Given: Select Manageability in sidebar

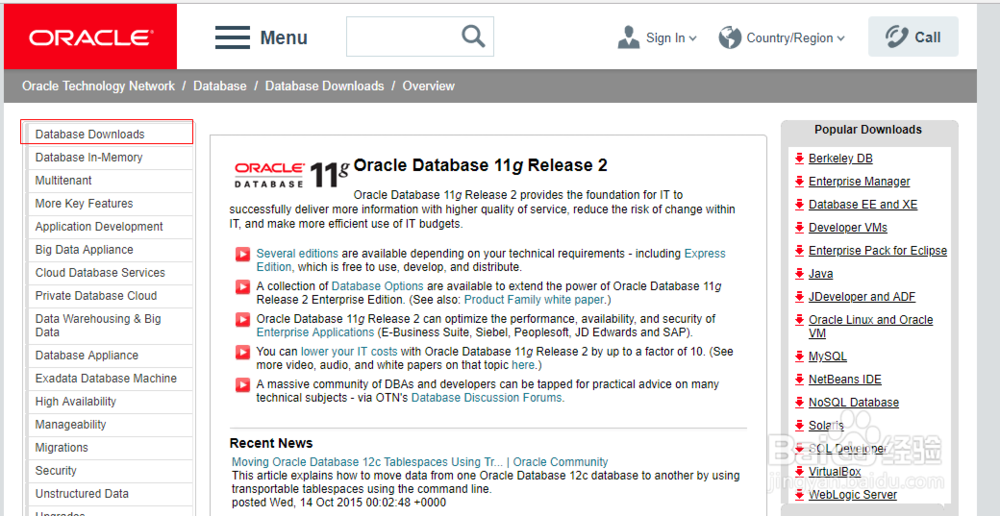Looking at the screenshot, I should [x=71, y=424].
